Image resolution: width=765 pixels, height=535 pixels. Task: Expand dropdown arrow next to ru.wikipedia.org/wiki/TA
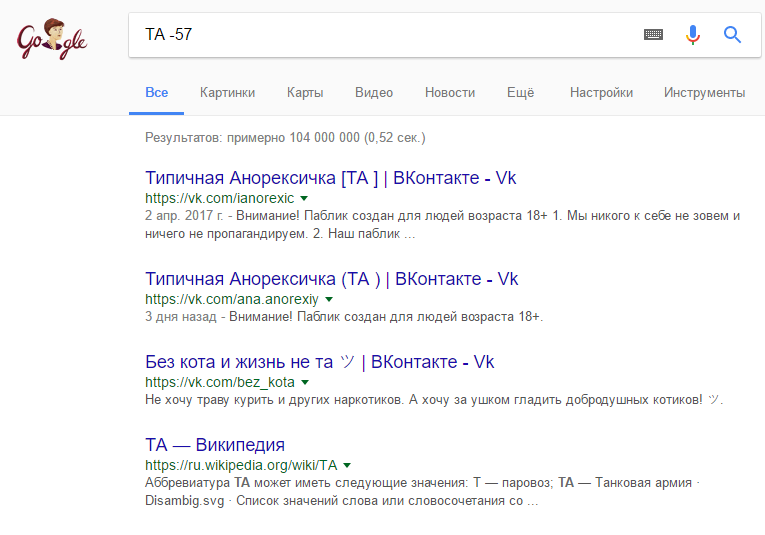[x=347, y=465]
